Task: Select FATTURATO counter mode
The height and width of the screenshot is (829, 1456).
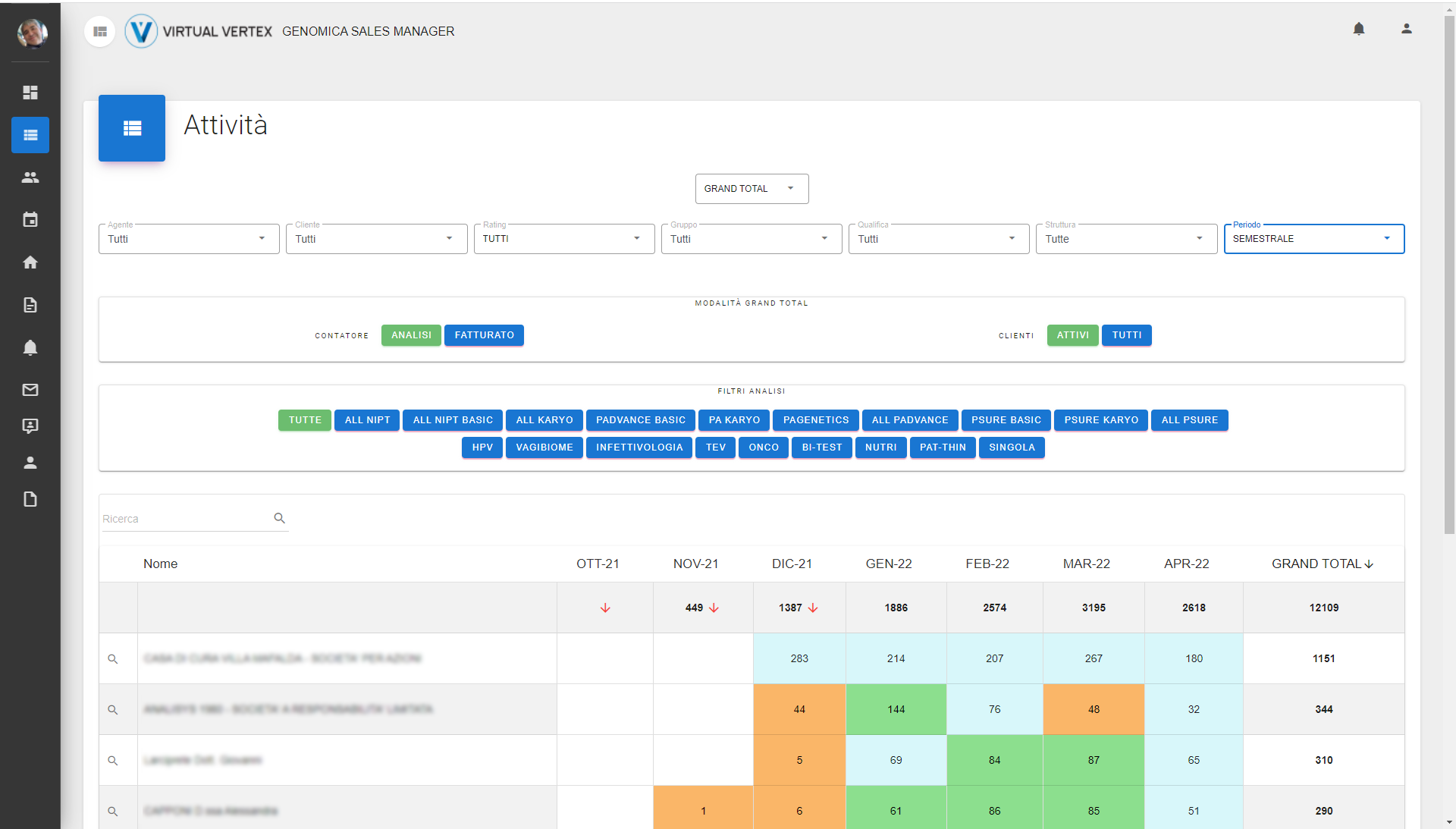Action: (x=484, y=335)
